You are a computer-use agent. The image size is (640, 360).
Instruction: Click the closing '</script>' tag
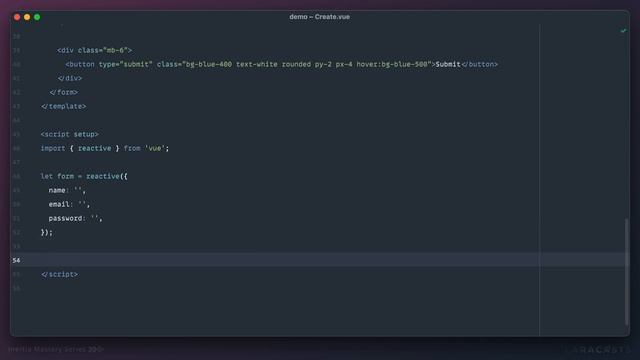tap(59, 274)
